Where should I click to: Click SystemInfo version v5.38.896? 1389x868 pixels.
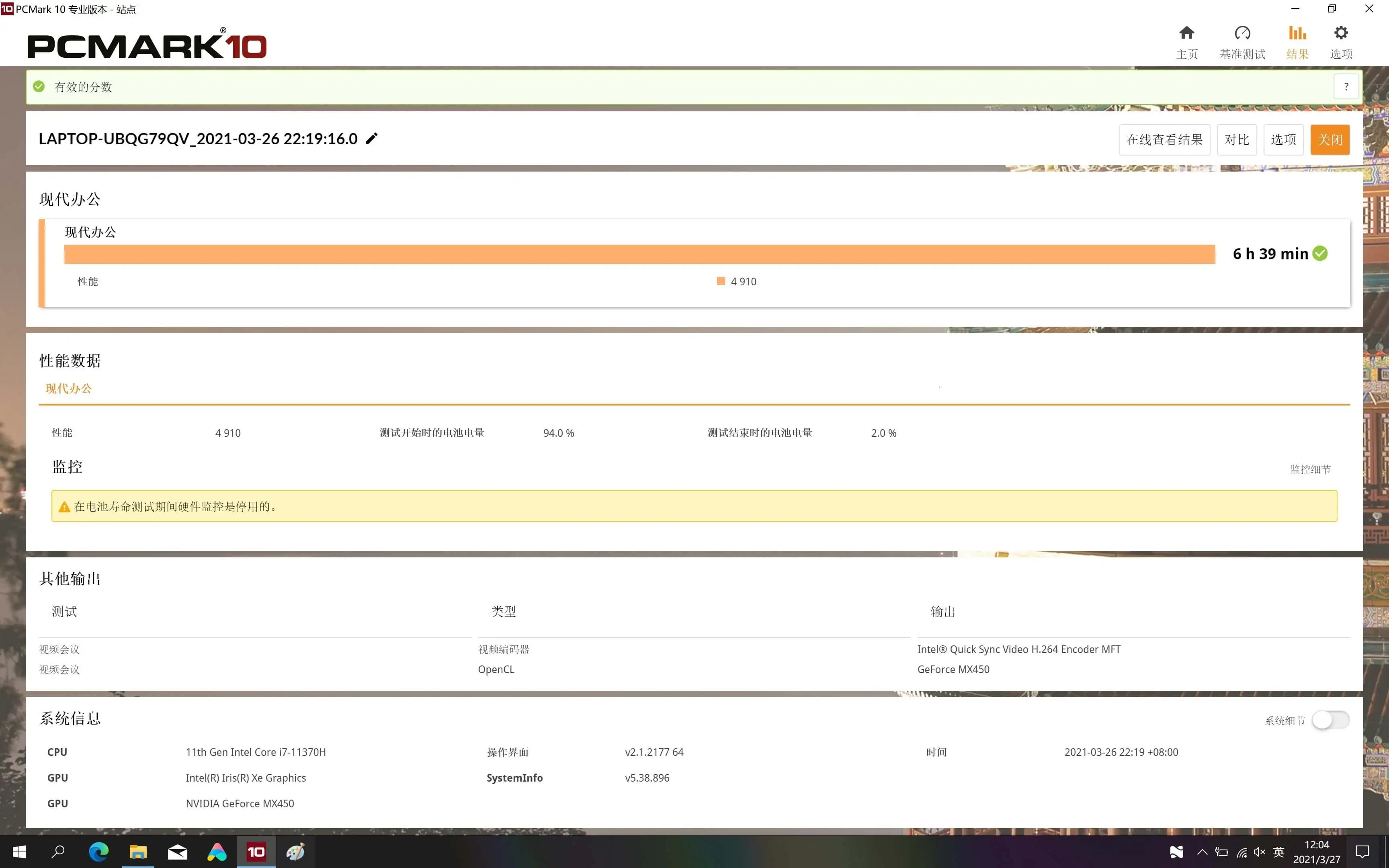(647, 778)
